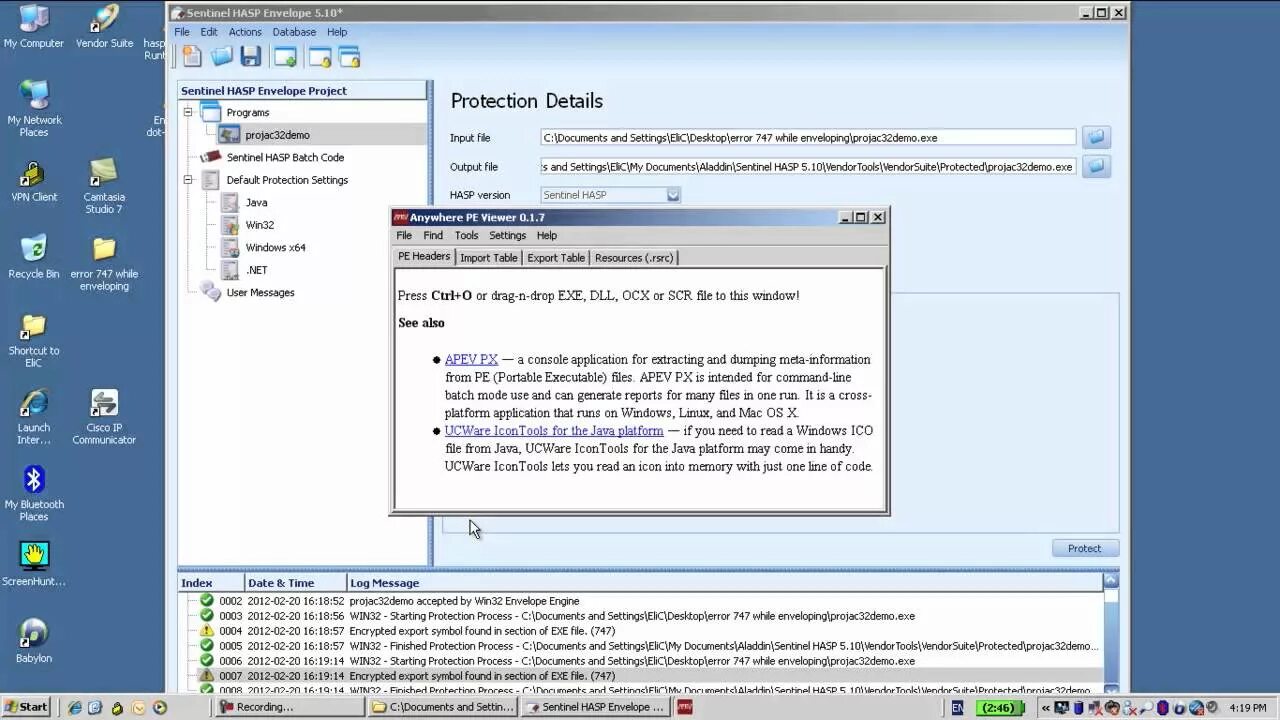The image size is (1280, 720).
Task: Open PE Viewer Find menu
Action: click(433, 235)
